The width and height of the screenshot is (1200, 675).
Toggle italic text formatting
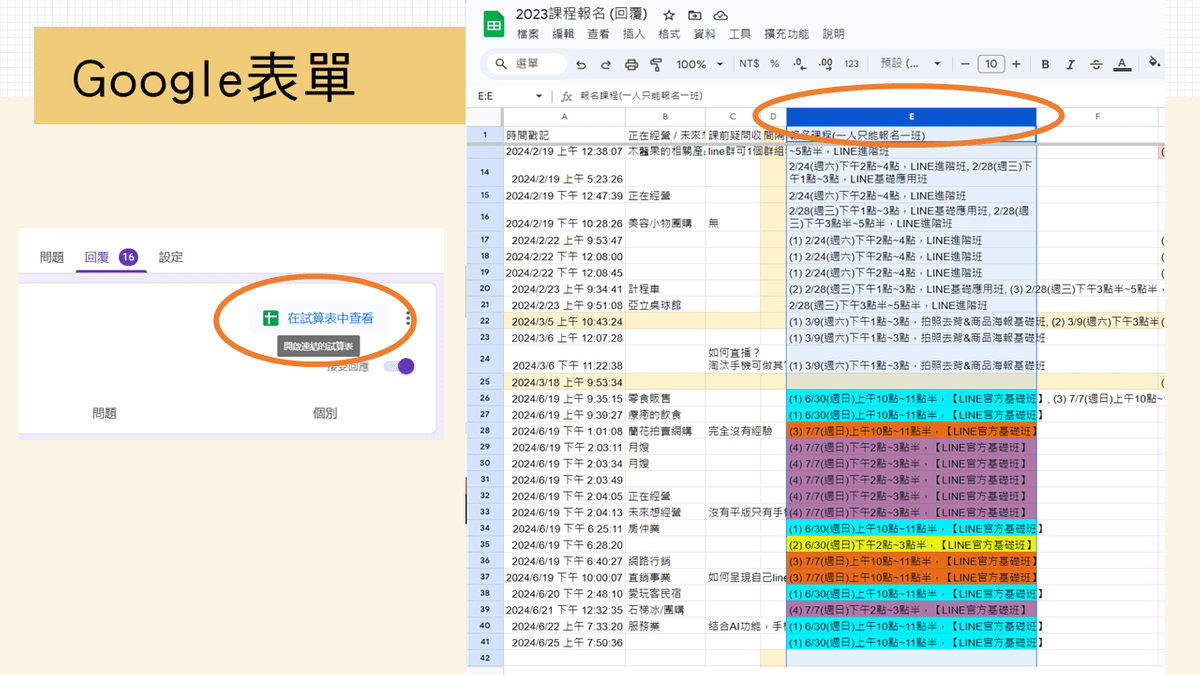[1070, 64]
